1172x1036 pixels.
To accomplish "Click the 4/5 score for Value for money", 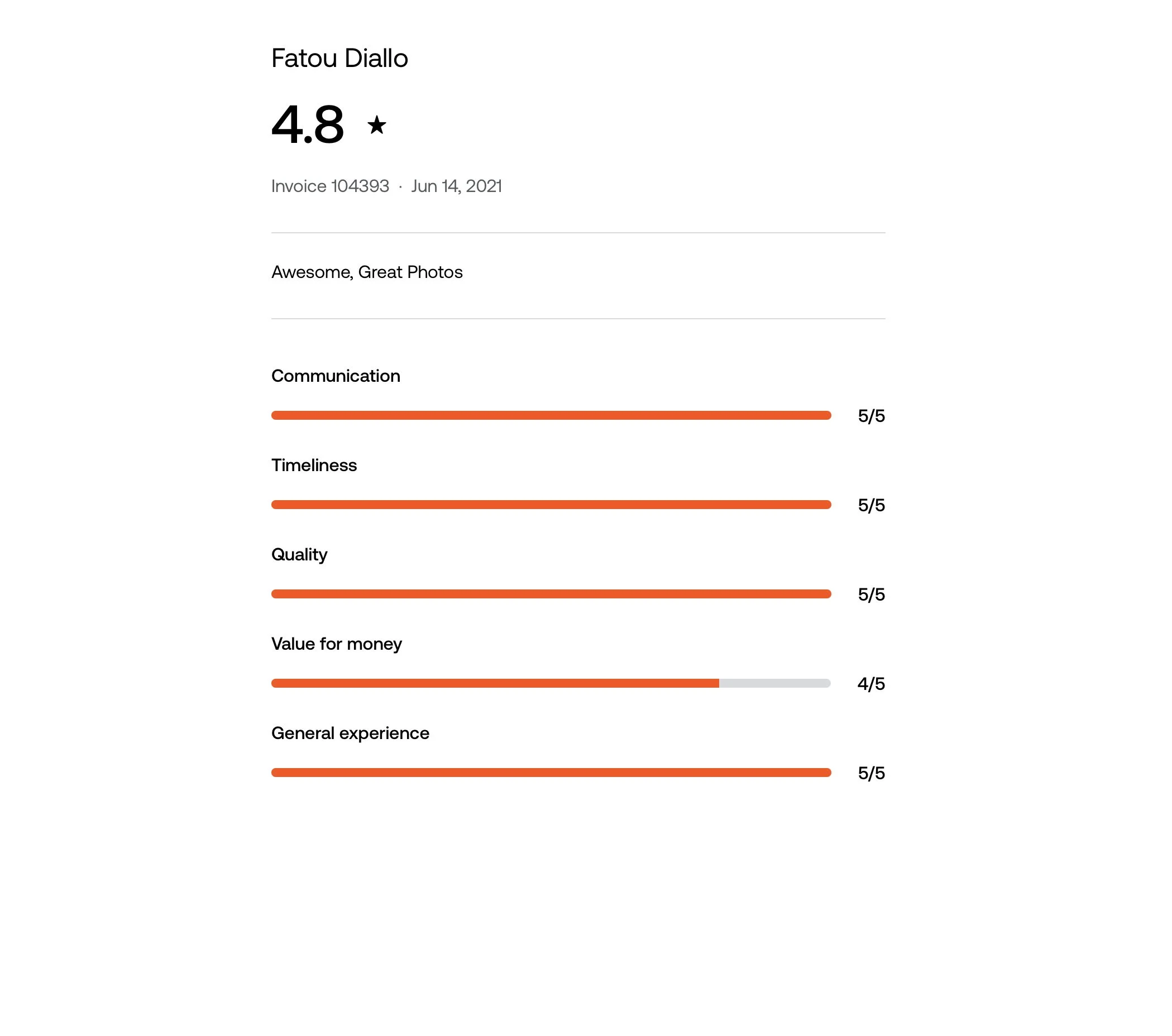I will [871, 684].
